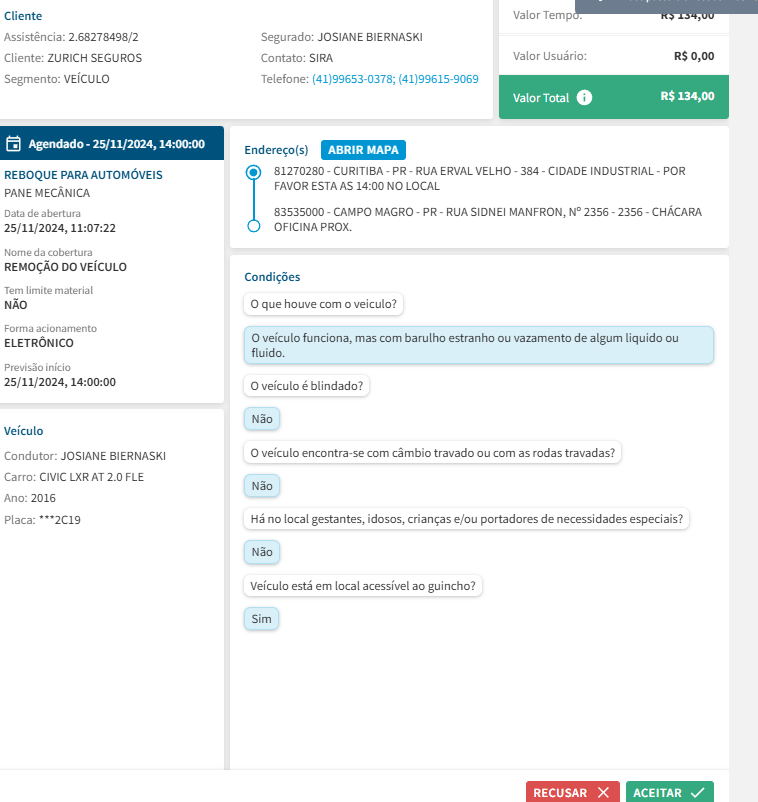The width and height of the screenshot is (758, 802).
Task: Click the origin marker on address route
Action: tap(253, 173)
